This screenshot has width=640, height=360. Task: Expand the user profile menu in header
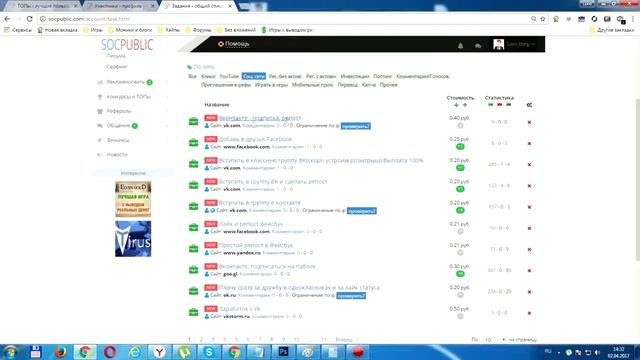pyautogui.click(x=514, y=44)
